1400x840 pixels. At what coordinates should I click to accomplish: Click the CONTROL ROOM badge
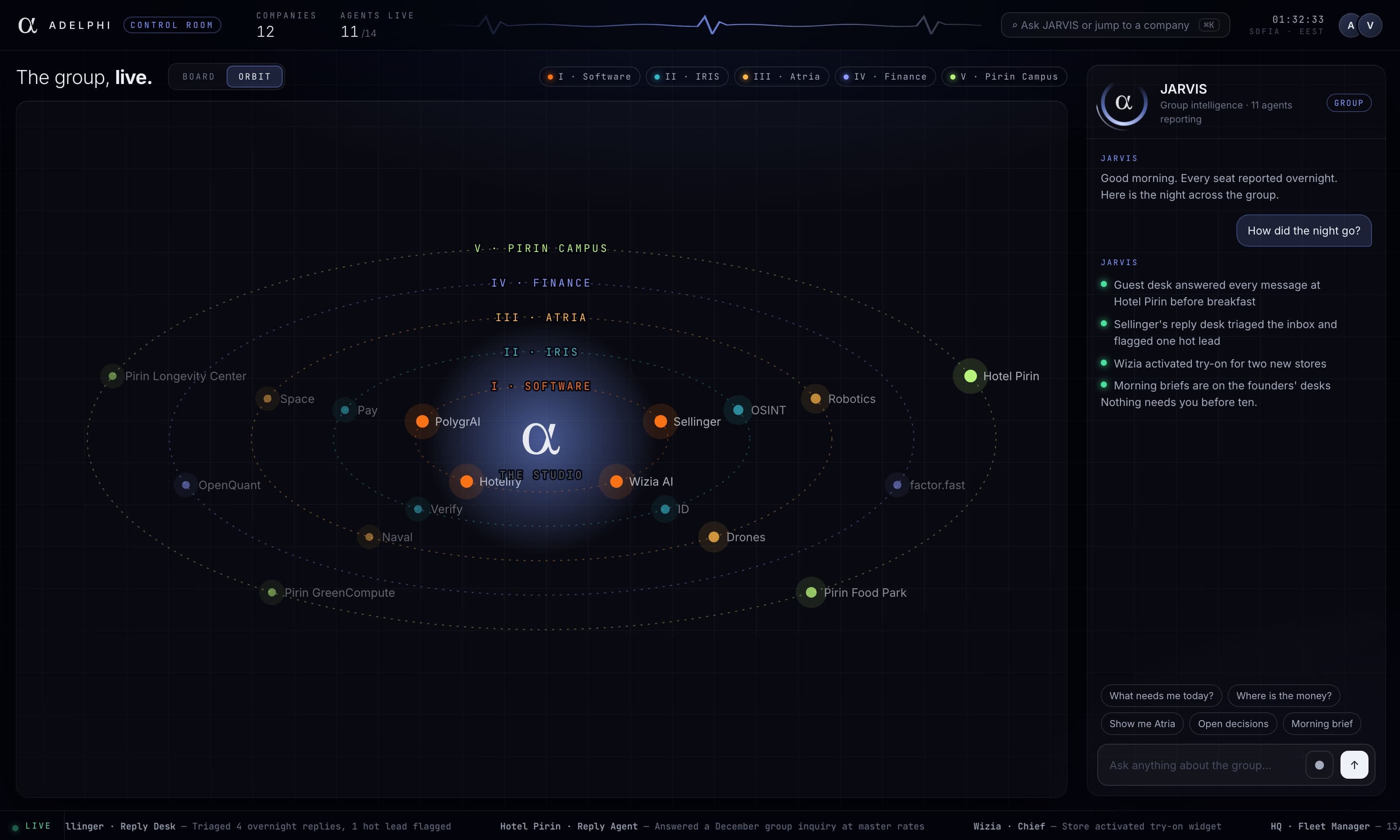click(x=172, y=25)
